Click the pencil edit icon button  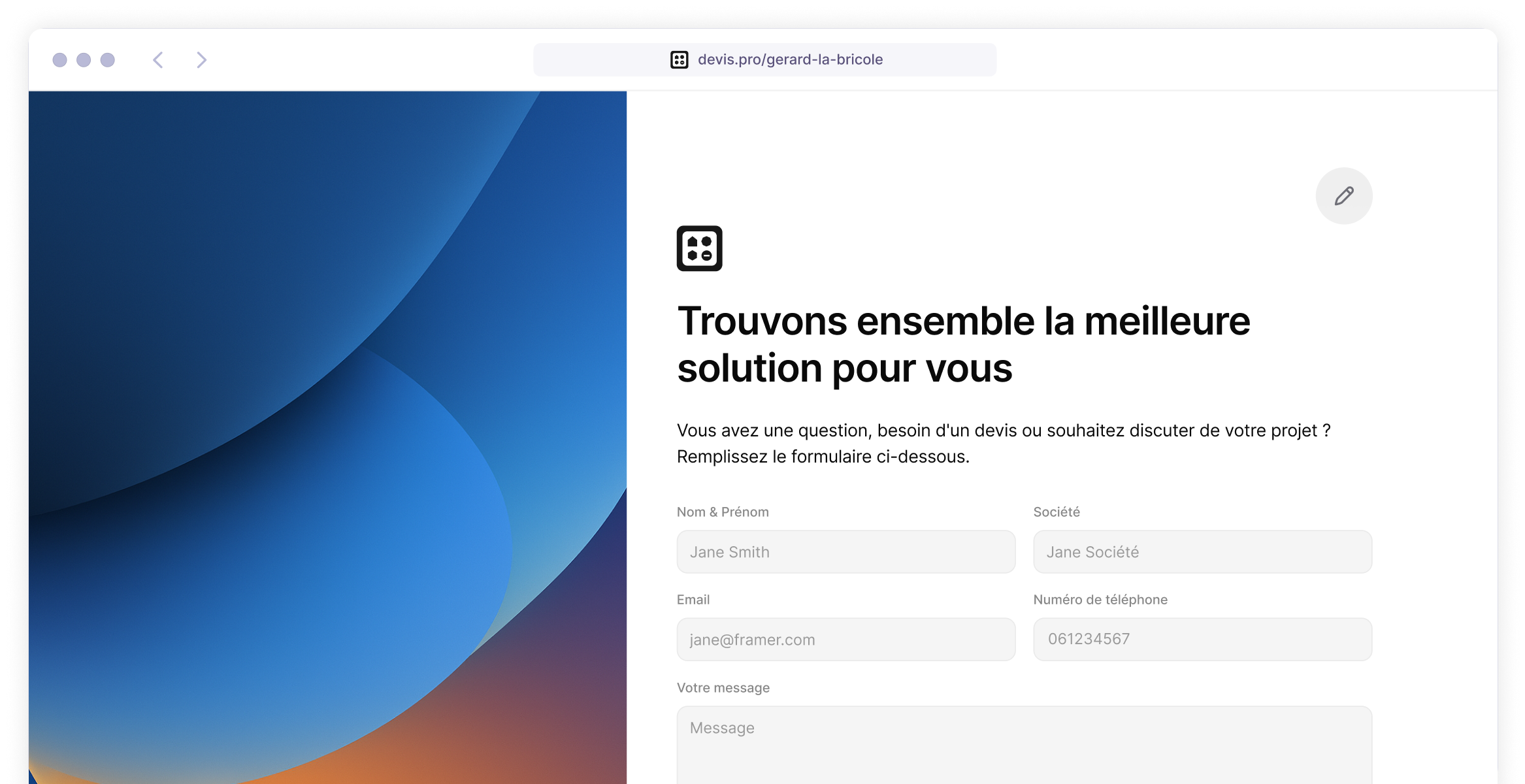(1343, 196)
